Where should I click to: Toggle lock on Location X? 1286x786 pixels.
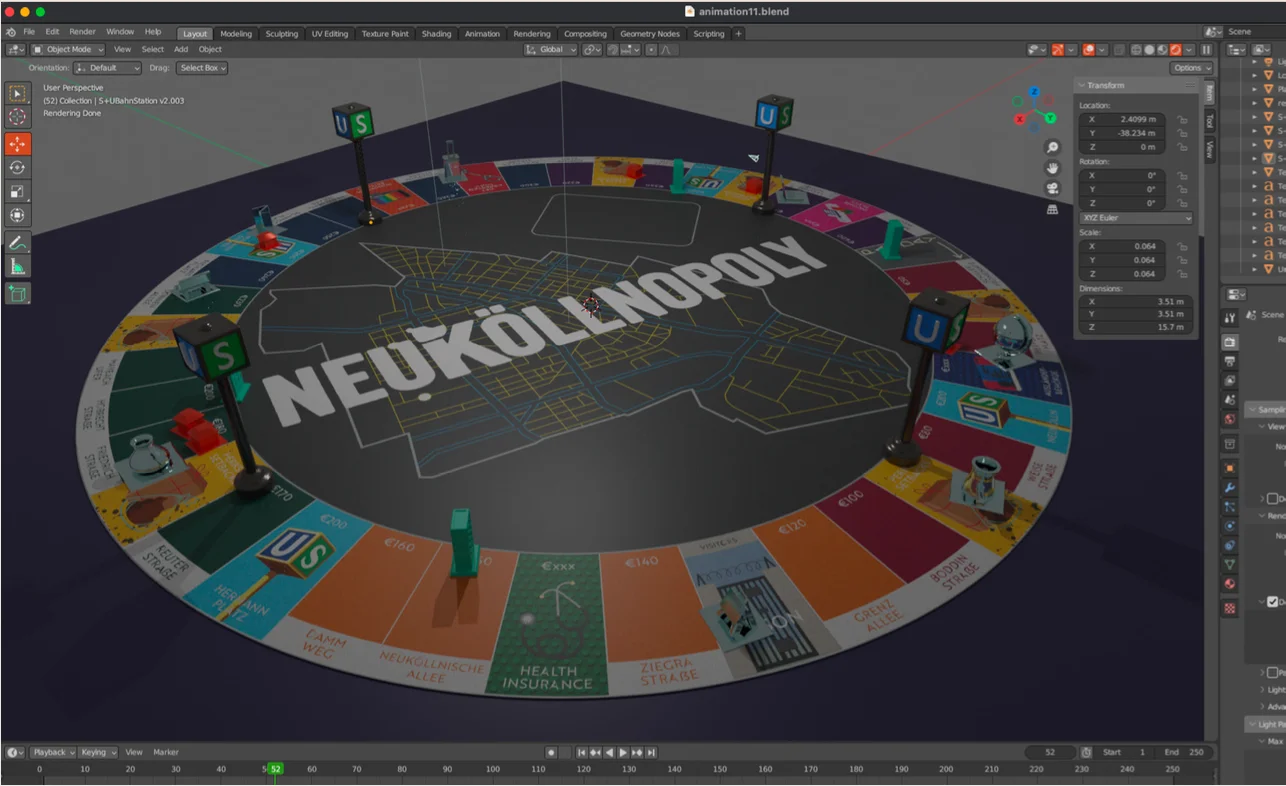1182,119
